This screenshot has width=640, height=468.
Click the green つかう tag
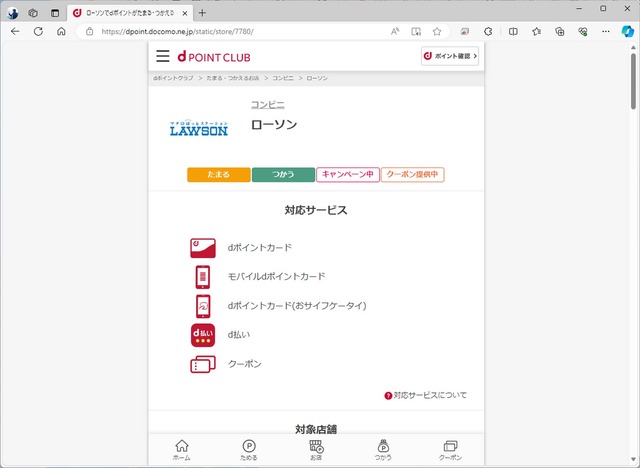click(x=283, y=175)
